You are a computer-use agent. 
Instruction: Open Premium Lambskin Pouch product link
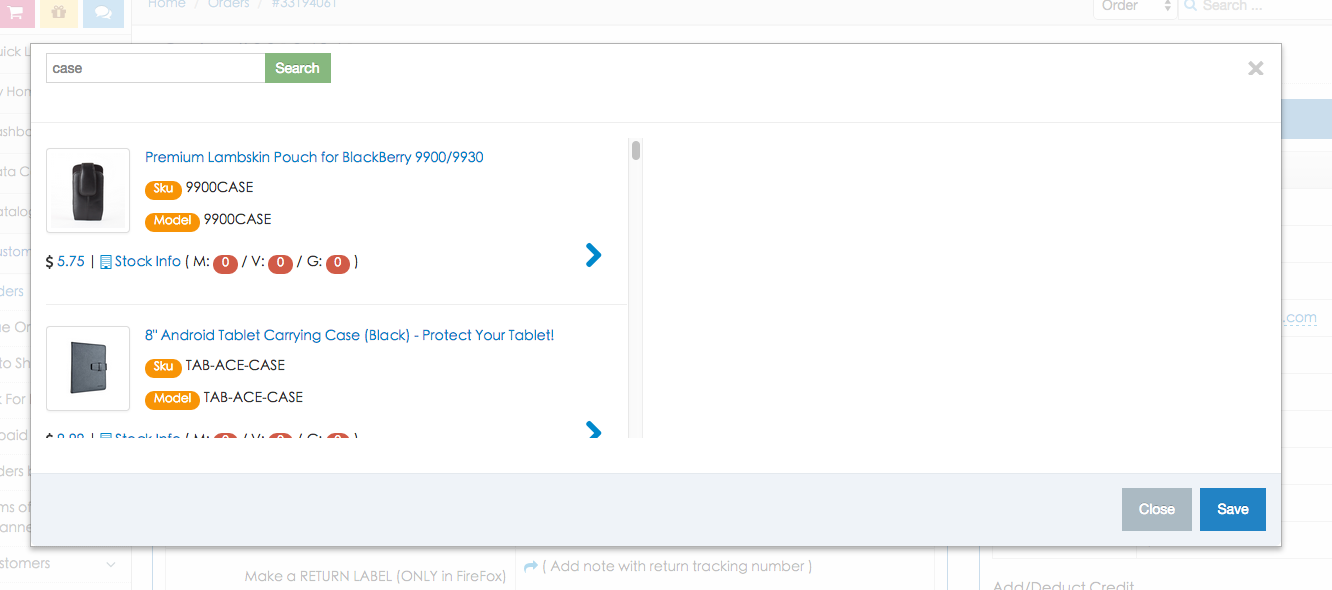pyautogui.click(x=314, y=157)
